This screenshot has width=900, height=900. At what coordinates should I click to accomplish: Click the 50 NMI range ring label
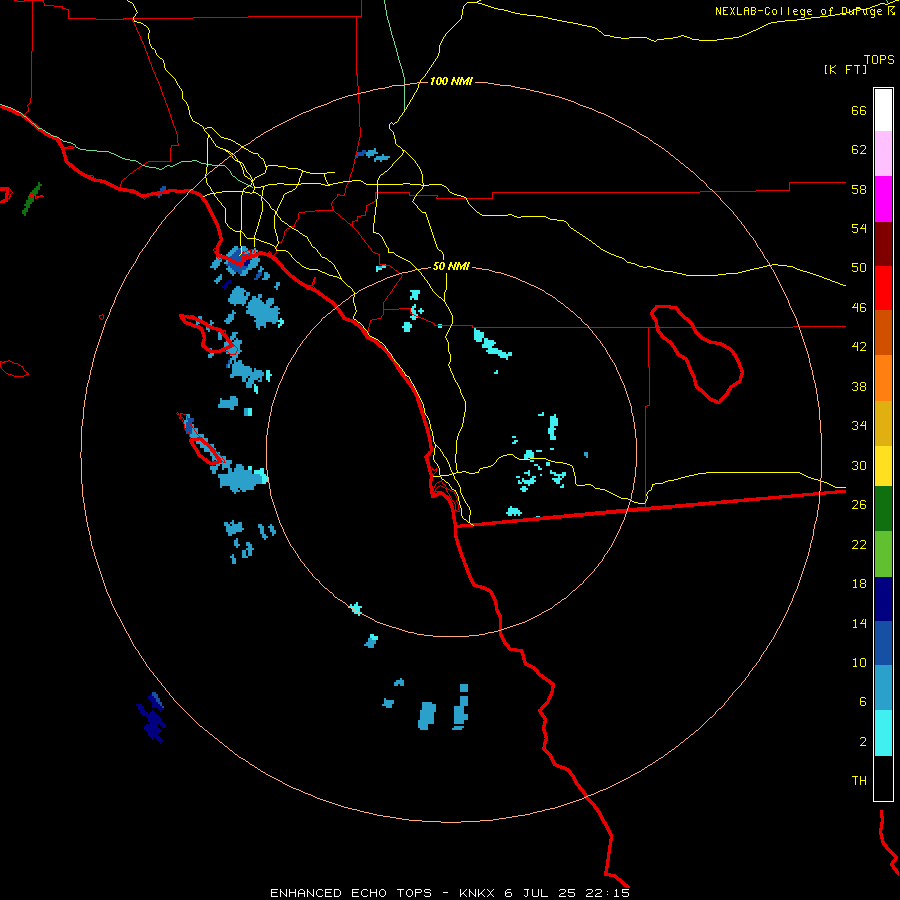(451, 266)
